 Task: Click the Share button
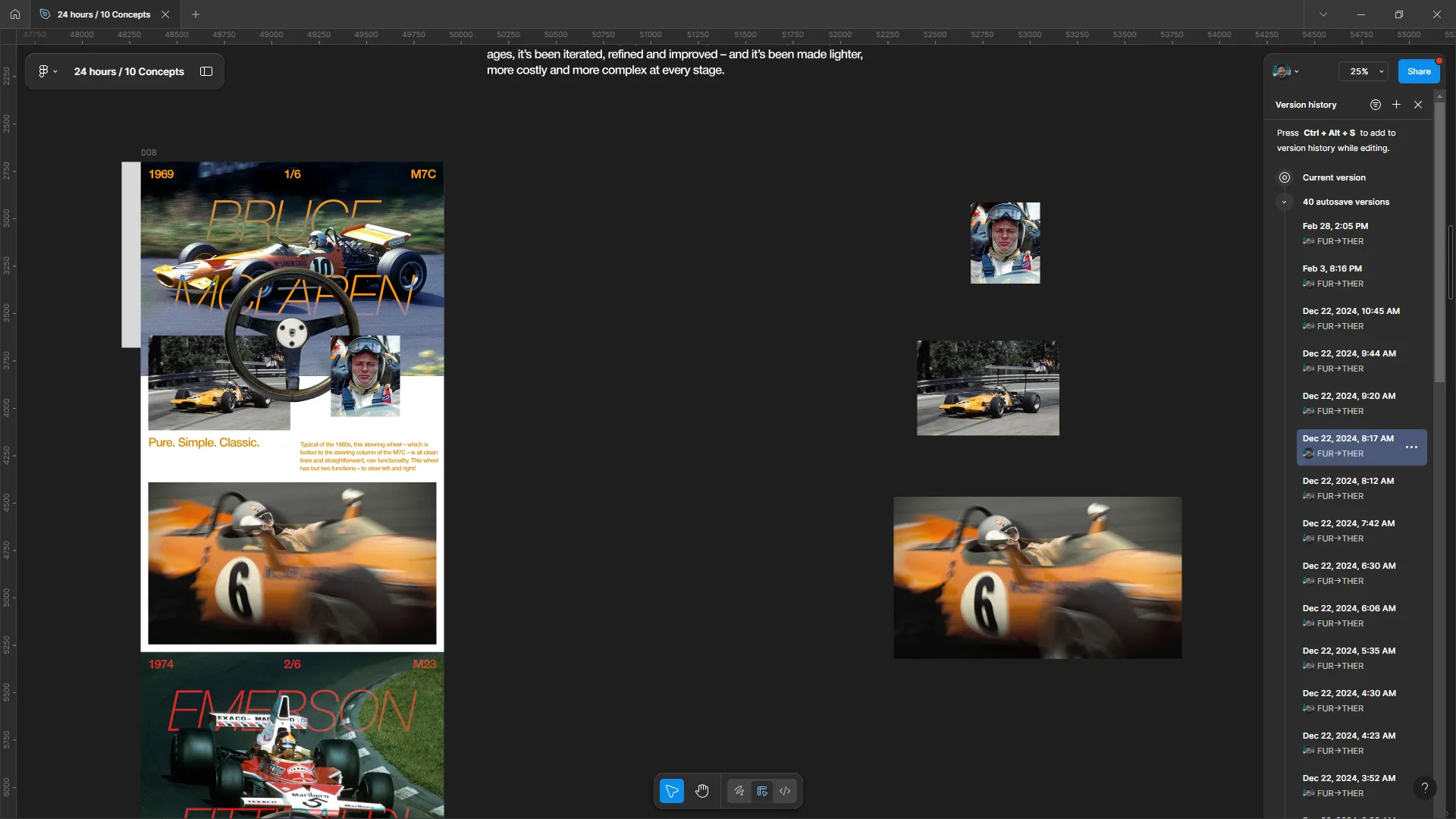(x=1419, y=71)
